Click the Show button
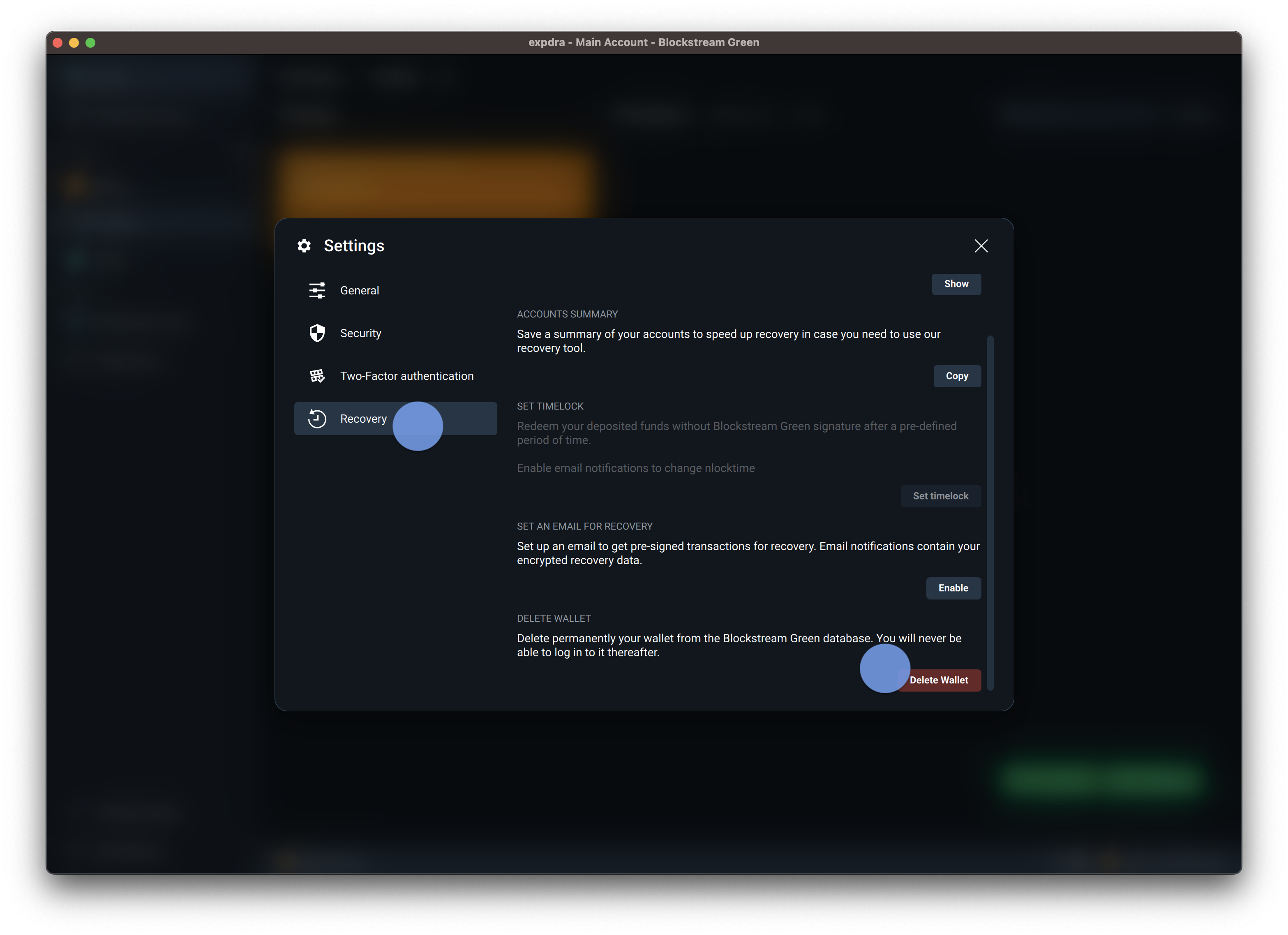Viewport: 1288px width, 935px height. [x=956, y=284]
